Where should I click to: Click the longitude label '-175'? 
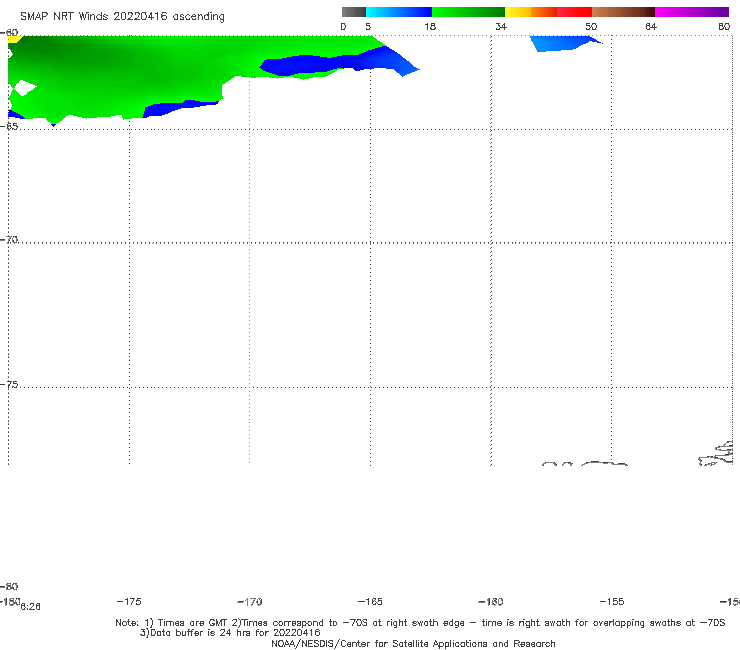coord(129,602)
